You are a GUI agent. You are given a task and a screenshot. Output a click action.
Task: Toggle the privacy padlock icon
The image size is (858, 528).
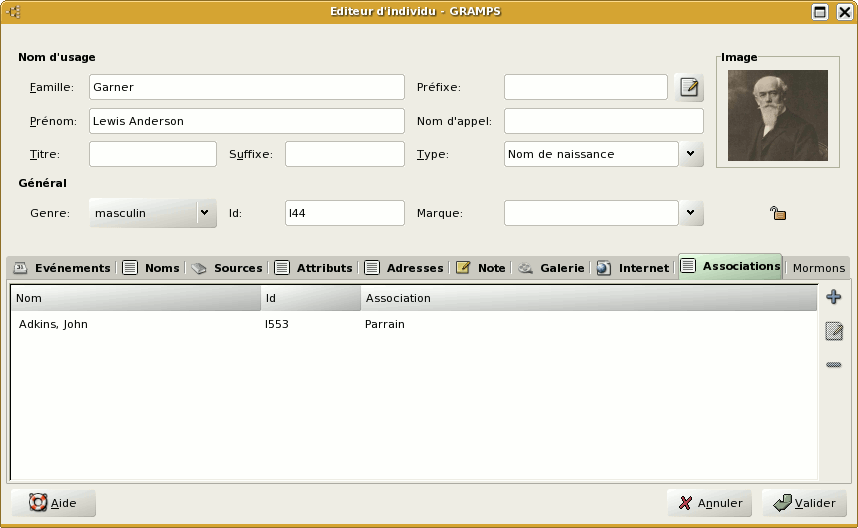click(777, 212)
